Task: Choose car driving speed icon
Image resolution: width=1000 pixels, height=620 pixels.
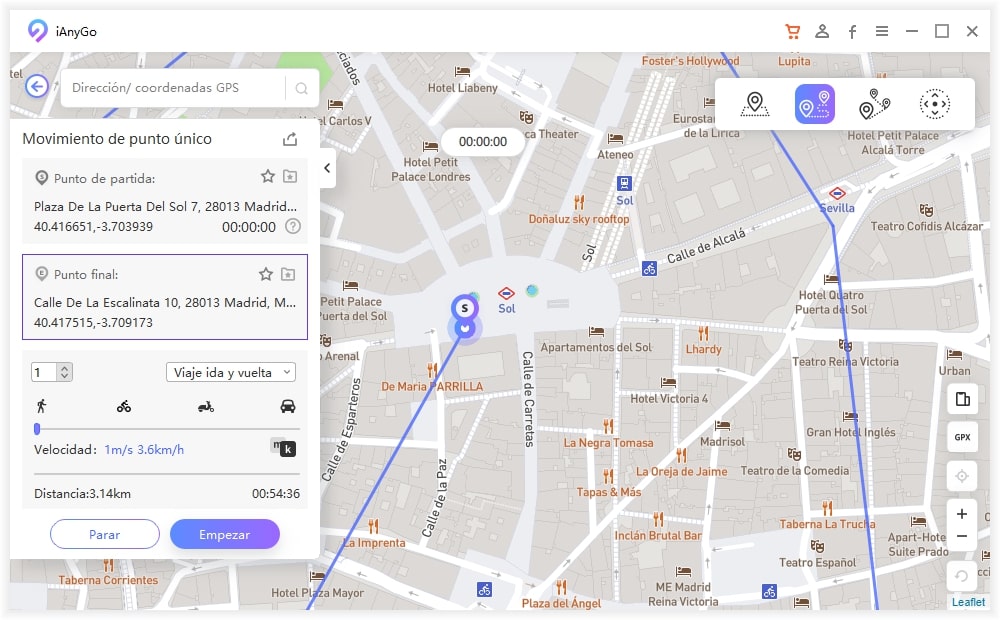Action: click(x=288, y=406)
